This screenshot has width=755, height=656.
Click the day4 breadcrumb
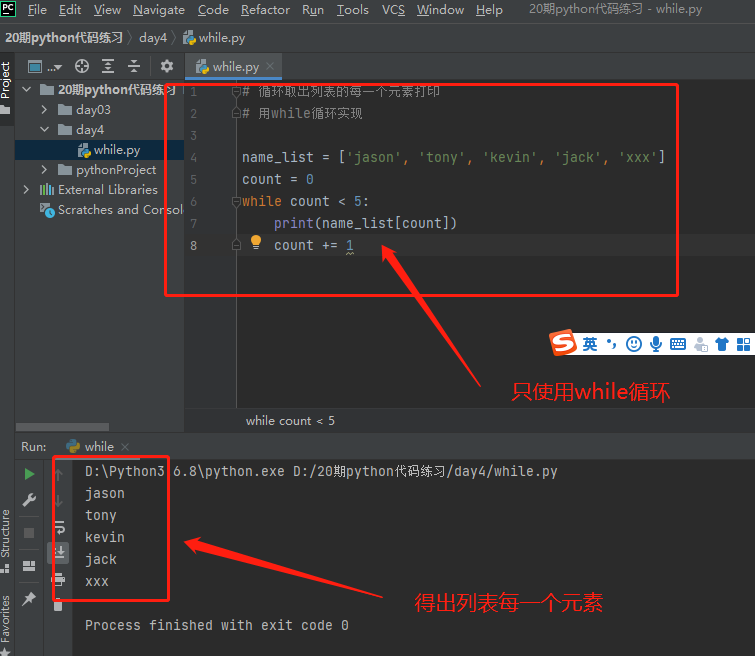click(x=153, y=38)
